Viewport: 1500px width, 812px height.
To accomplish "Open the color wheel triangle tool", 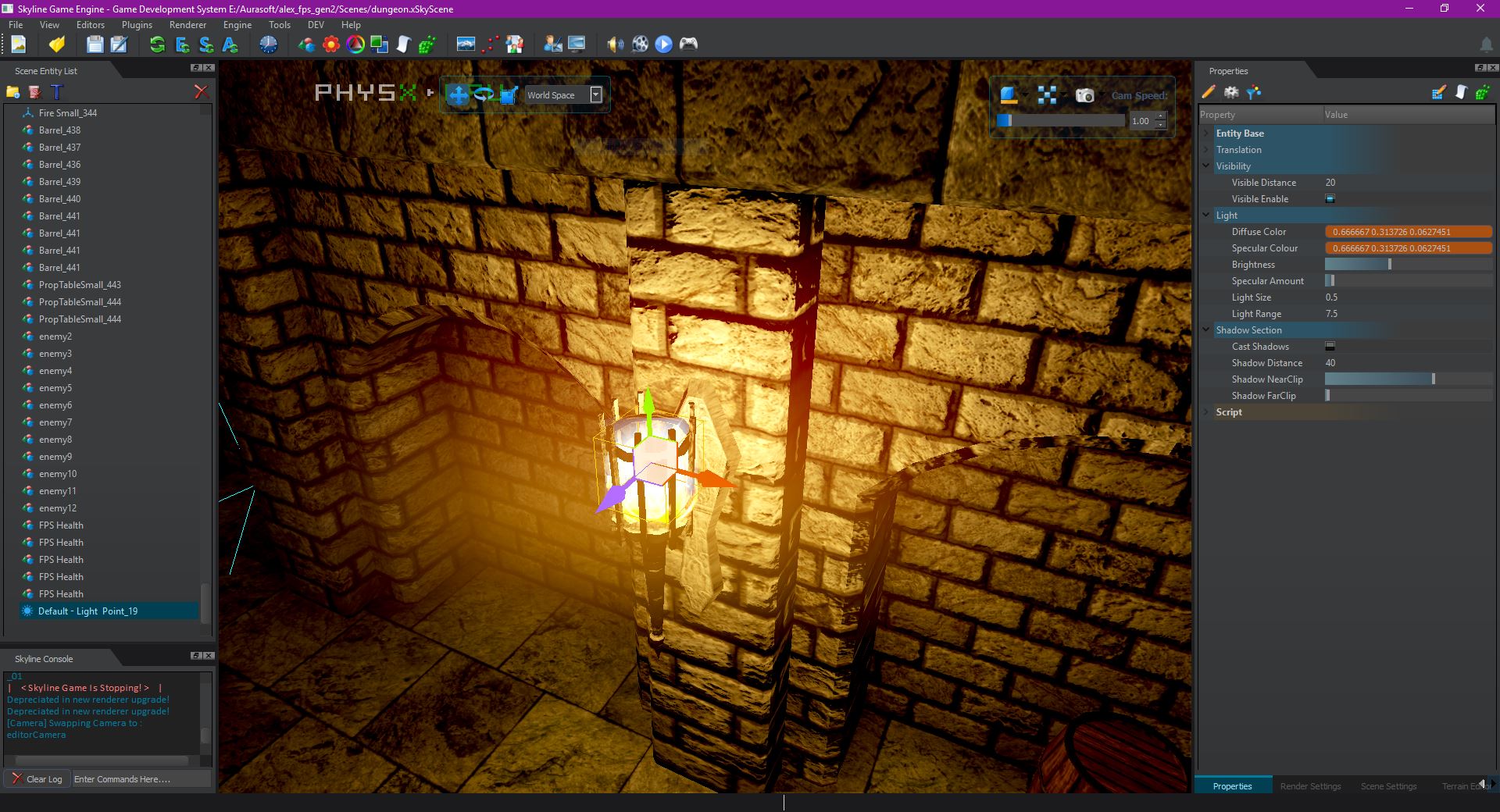I will pos(355,45).
